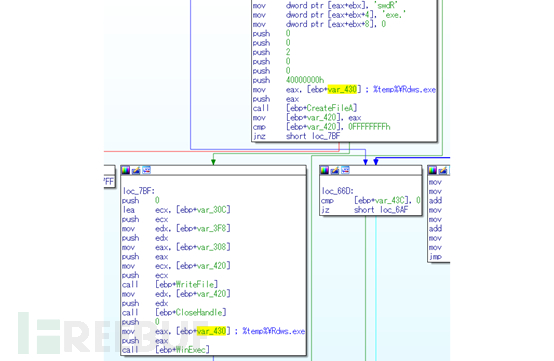Select highlighted var_430 above CreateFileA call
The image size is (554, 361).
click(342, 89)
